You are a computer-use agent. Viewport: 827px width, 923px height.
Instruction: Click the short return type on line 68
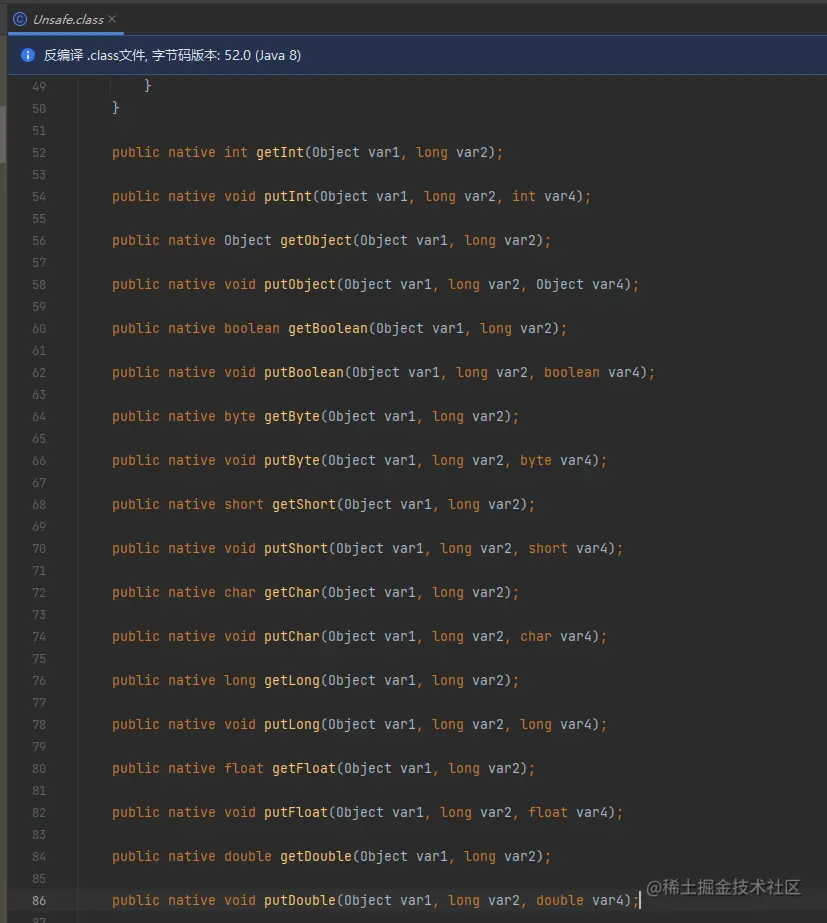pos(244,504)
